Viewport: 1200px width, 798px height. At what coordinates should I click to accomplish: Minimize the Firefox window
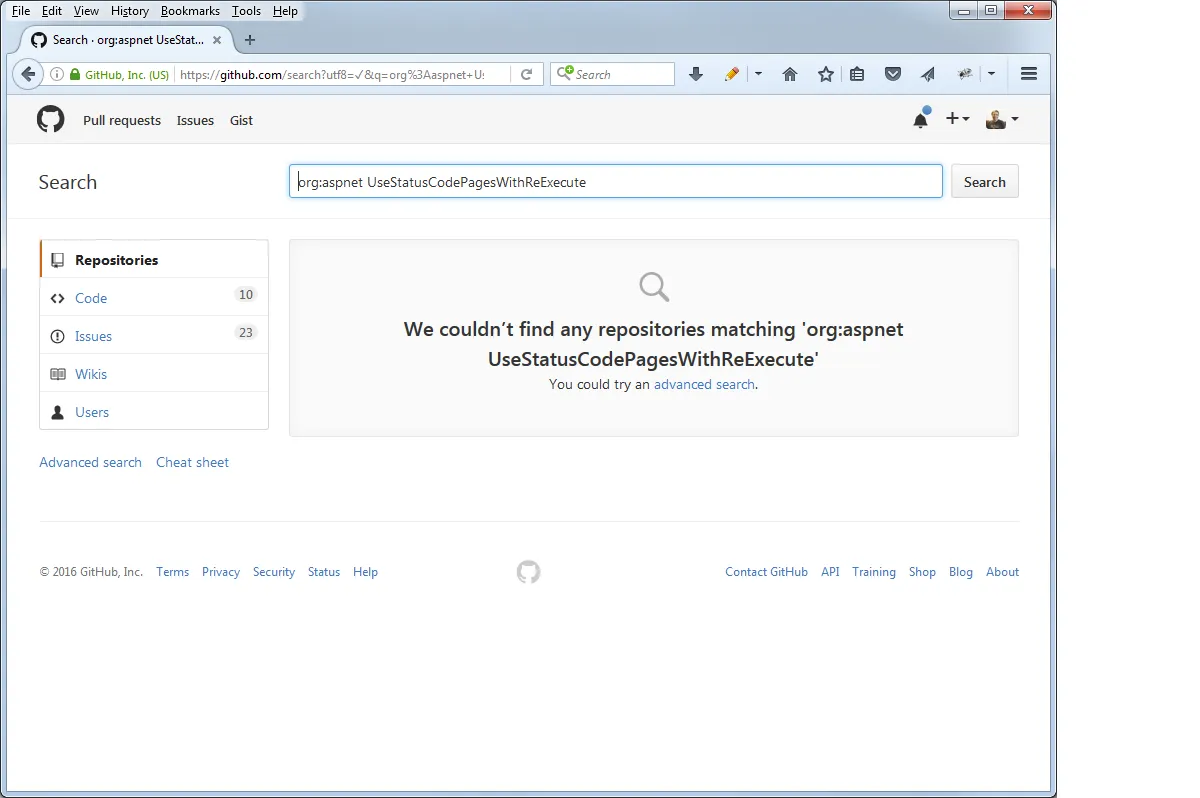(x=963, y=10)
